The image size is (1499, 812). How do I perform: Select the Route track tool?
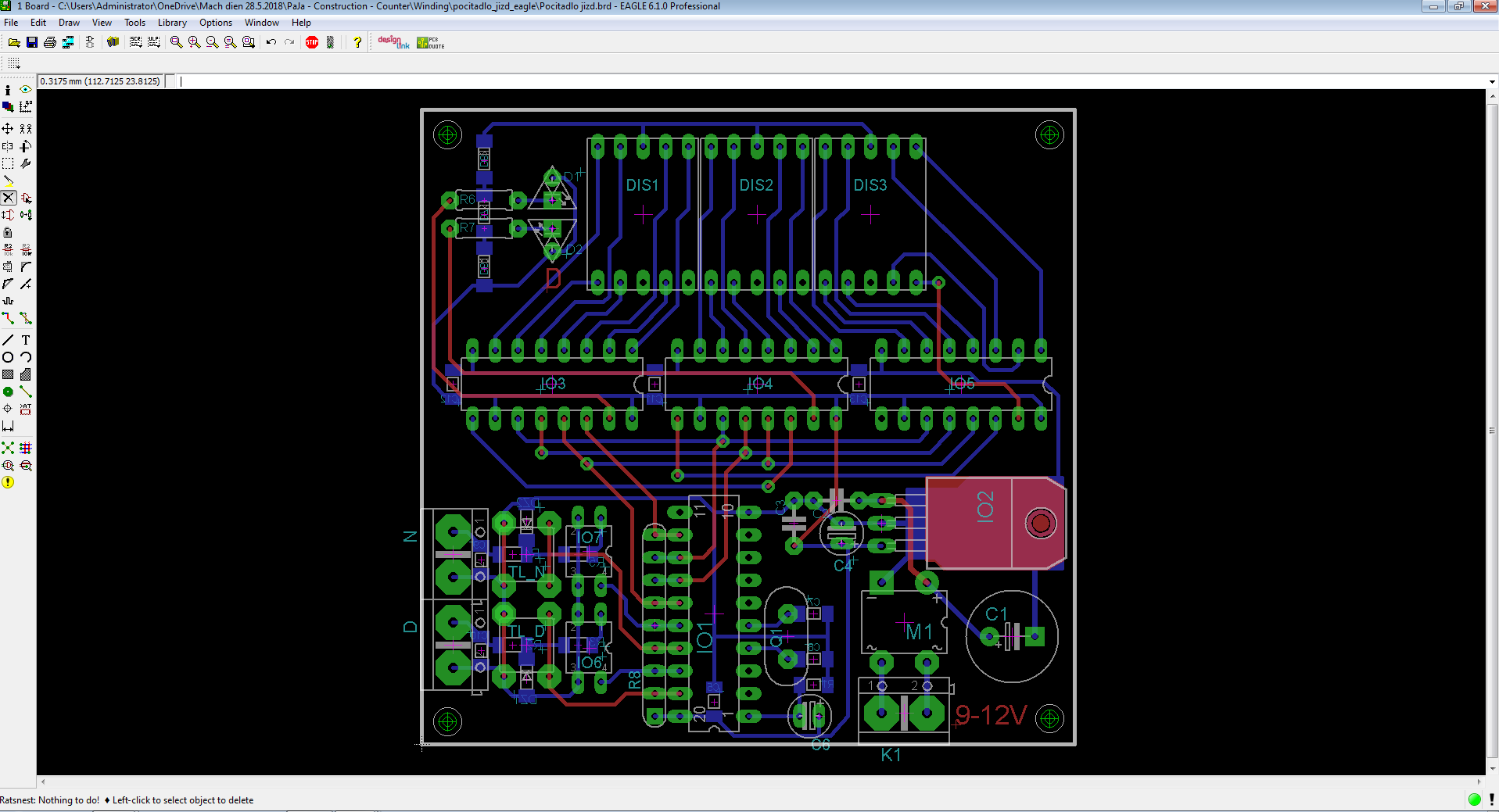pyautogui.click(x=8, y=318)
